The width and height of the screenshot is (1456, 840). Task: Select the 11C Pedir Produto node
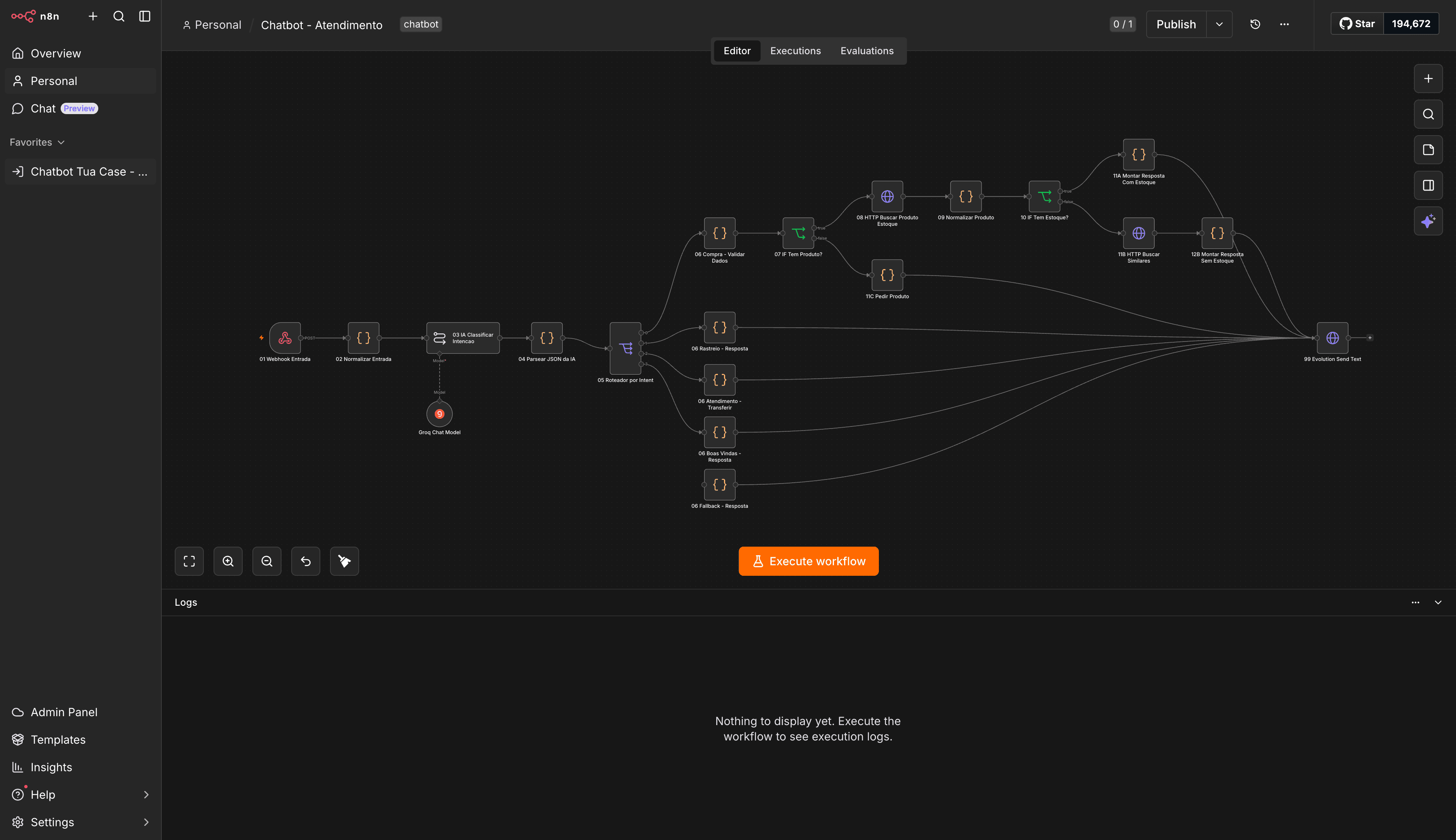[887, 275]
